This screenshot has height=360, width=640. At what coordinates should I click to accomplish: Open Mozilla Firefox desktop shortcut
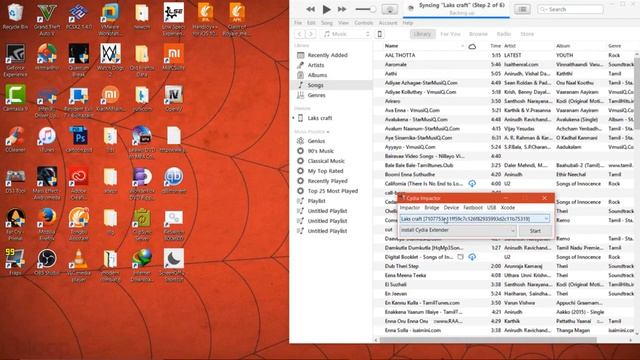pyautogui.click(x=47, y=224)
